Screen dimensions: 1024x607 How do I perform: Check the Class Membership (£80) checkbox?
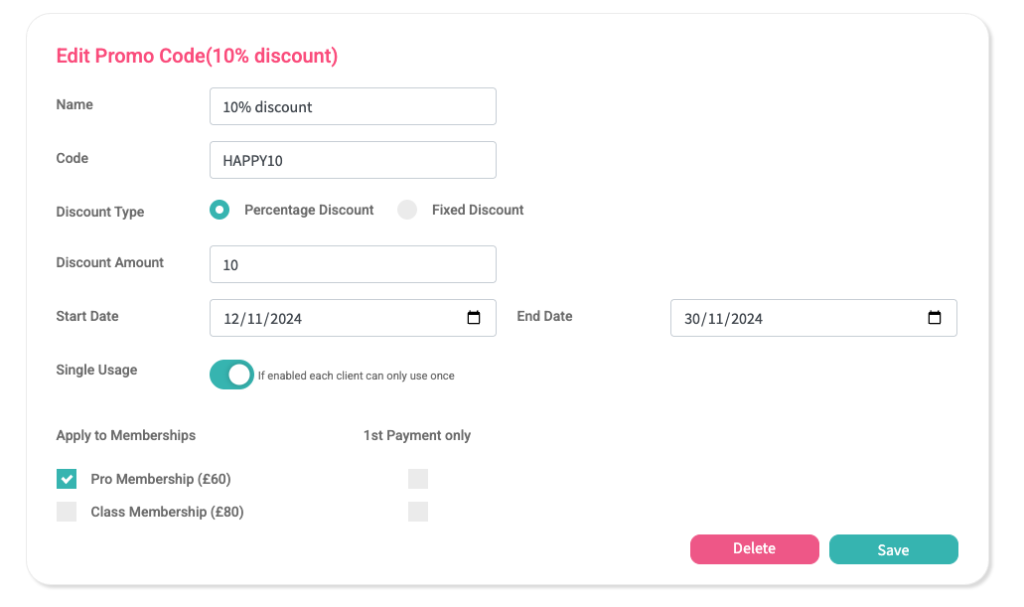point(67,512)
